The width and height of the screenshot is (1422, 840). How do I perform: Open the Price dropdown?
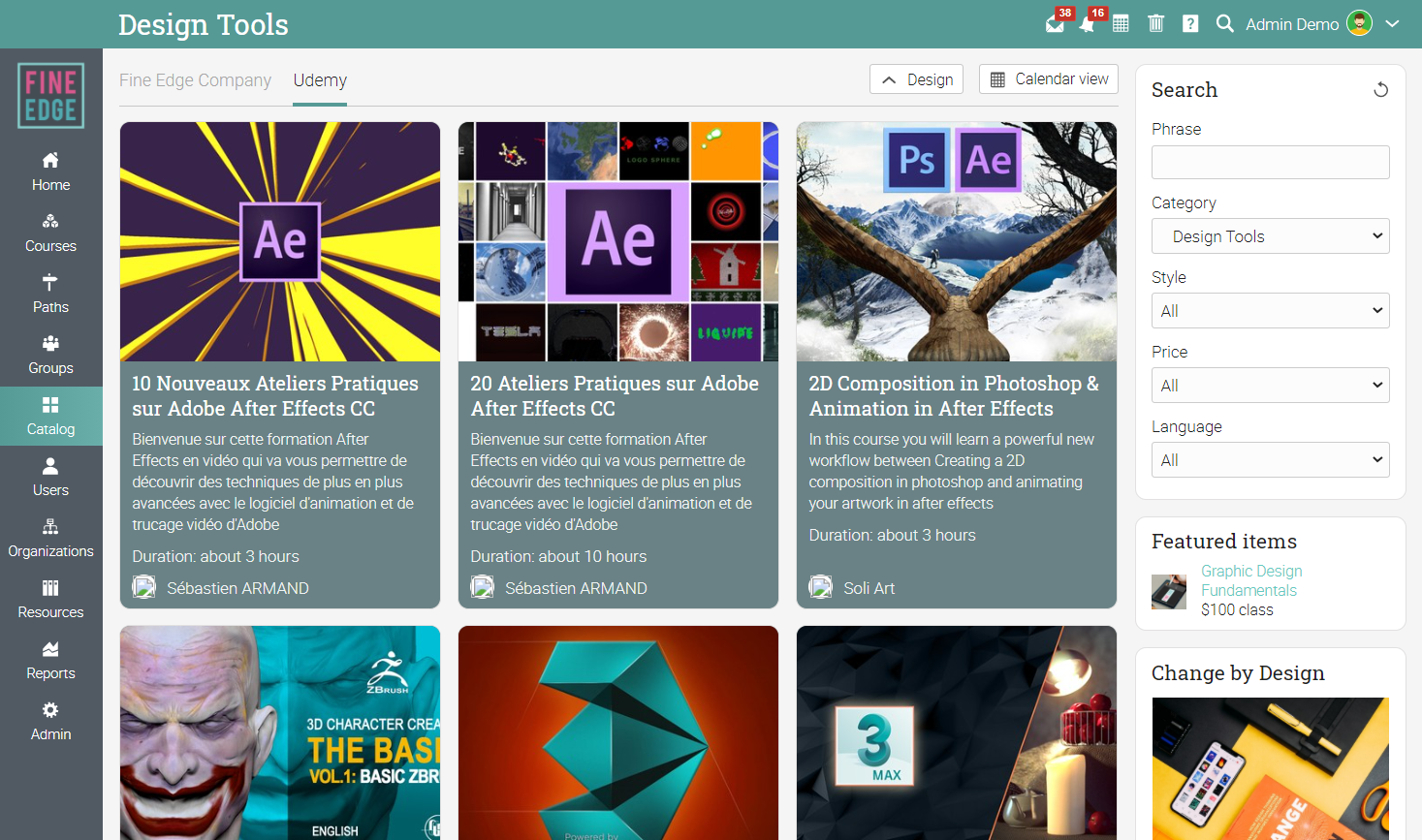pos(1270,386)
